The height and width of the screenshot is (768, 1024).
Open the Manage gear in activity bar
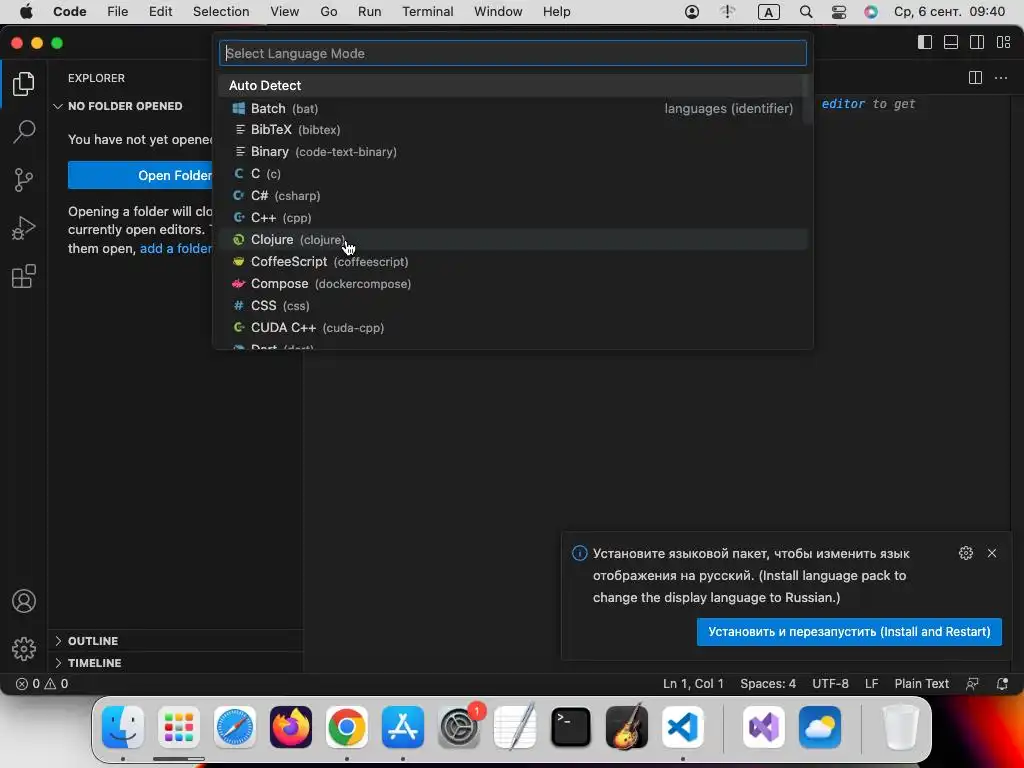[24, 648]
